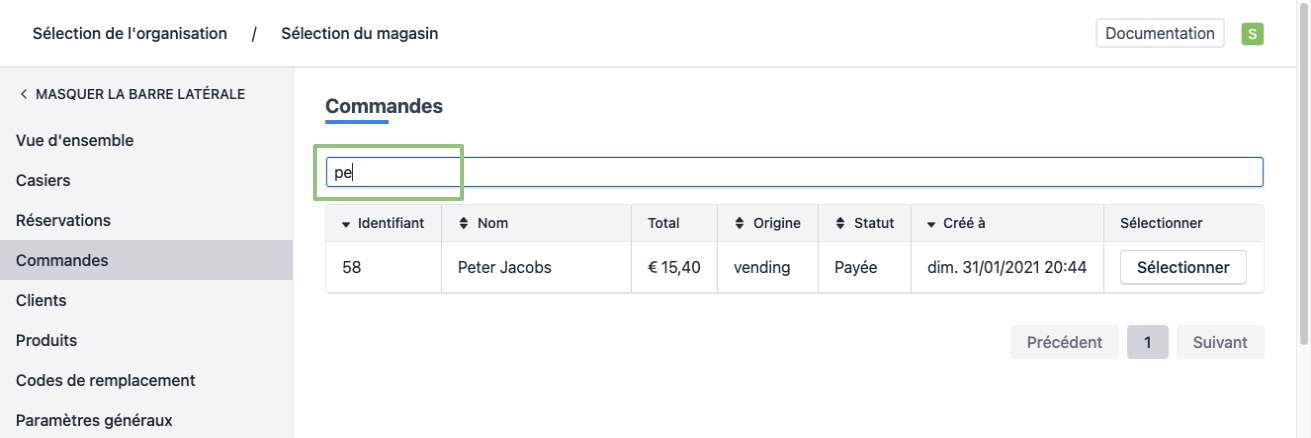Sort orders by Origine column
The image size is (1311, 438).
pyautogui.click(x=740, y=224)
